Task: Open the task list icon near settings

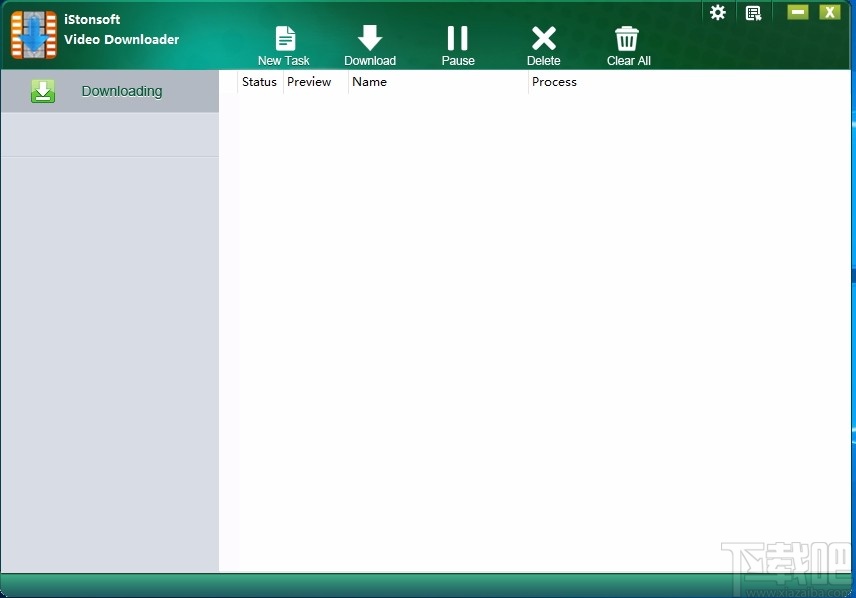Action: pyautogui.click(x=754, y=12)
